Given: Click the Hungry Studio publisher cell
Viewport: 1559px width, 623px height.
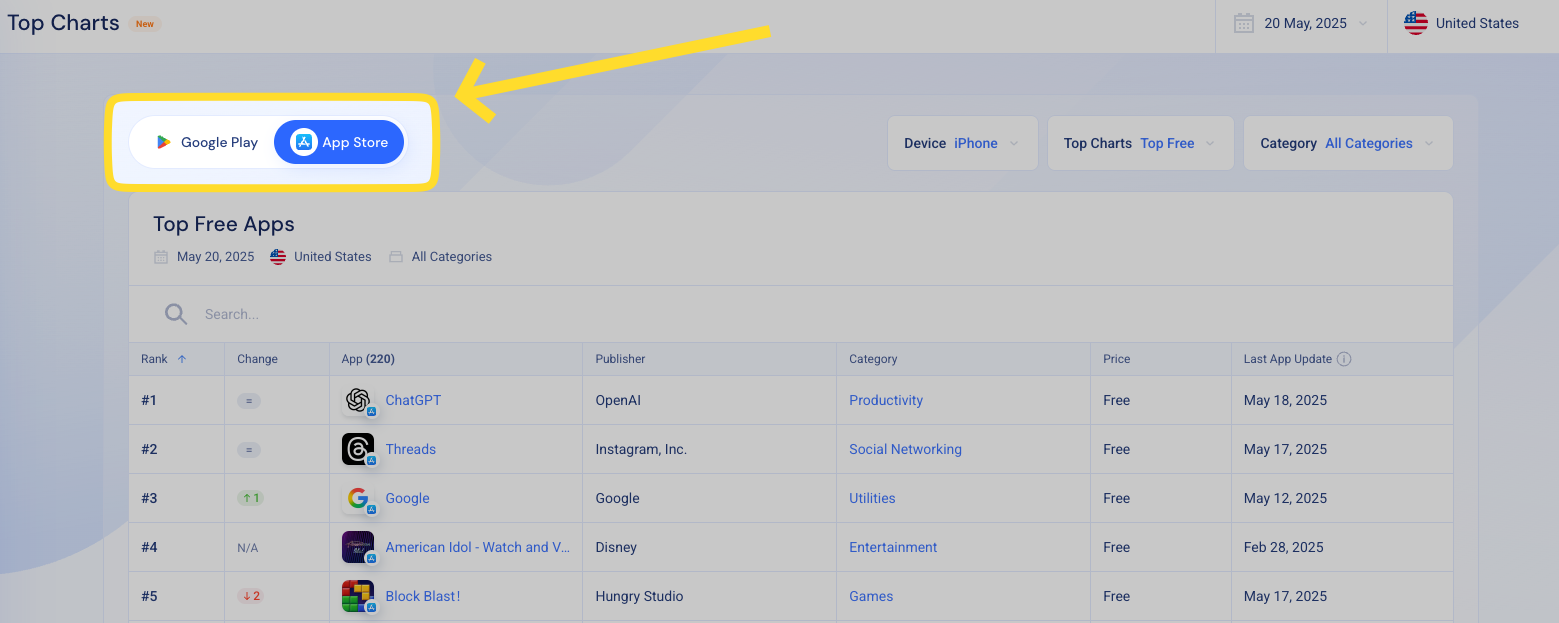Looking at the screenshot, I should coord(709,596).
